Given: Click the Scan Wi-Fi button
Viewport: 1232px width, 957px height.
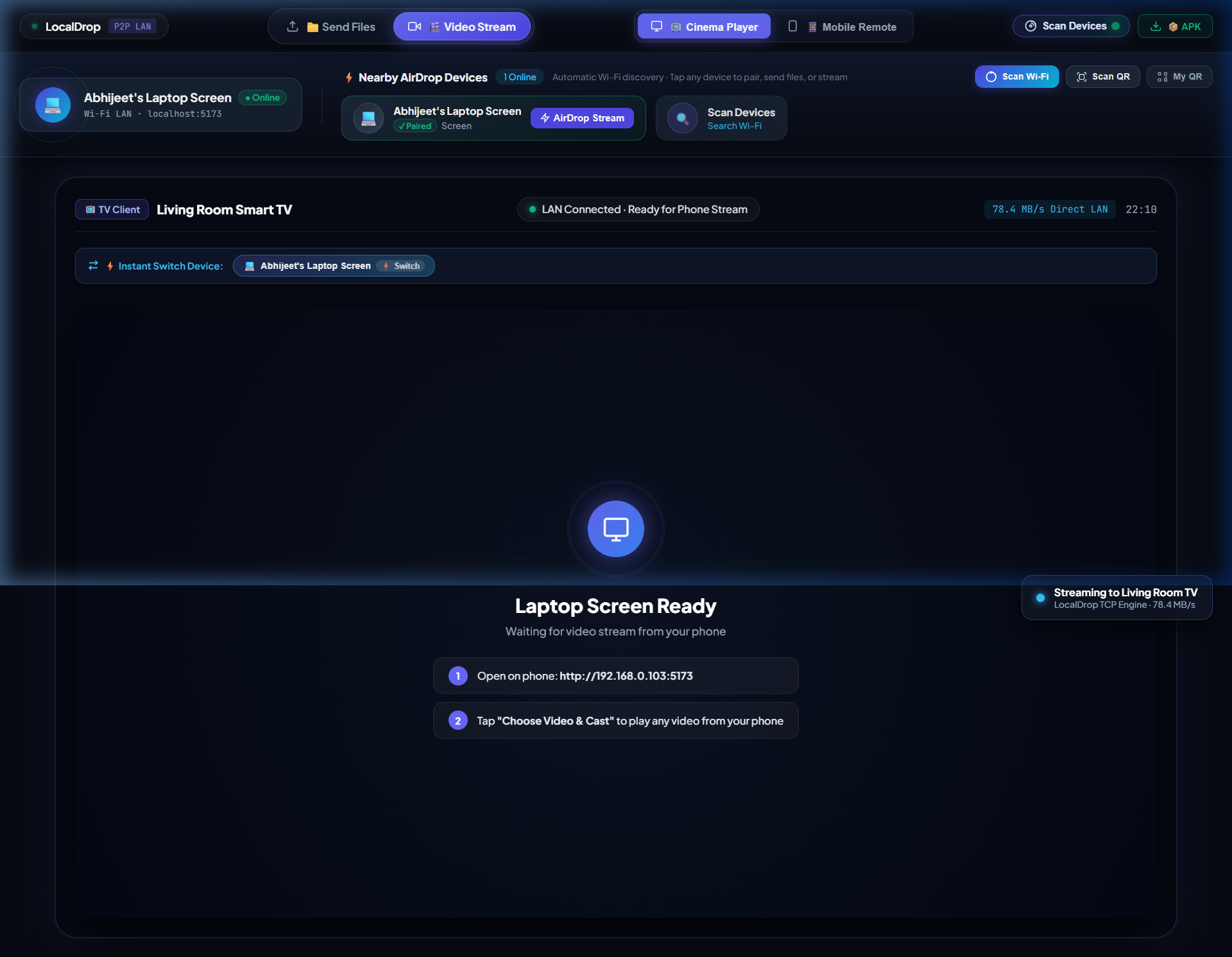Looking at the screenshot, I should [x=1017, y=76].
